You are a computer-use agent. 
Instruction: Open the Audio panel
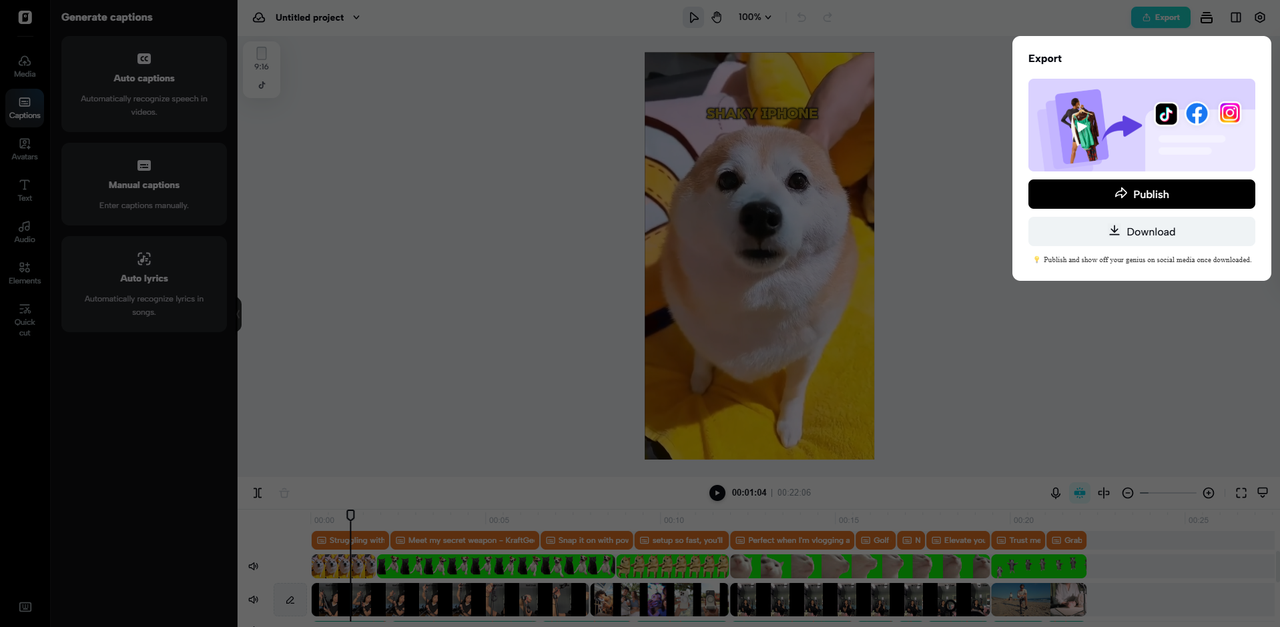pos(24,231)
